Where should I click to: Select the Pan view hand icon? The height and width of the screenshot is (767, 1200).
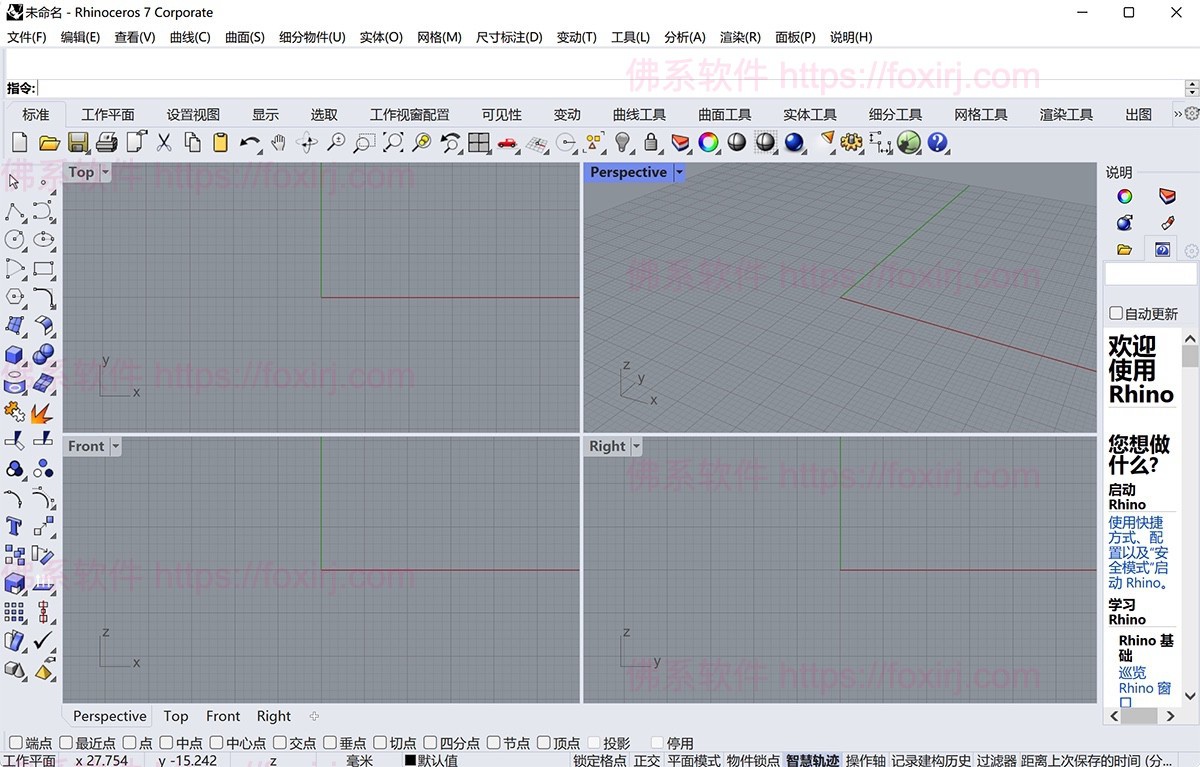(x=279, y=143)
